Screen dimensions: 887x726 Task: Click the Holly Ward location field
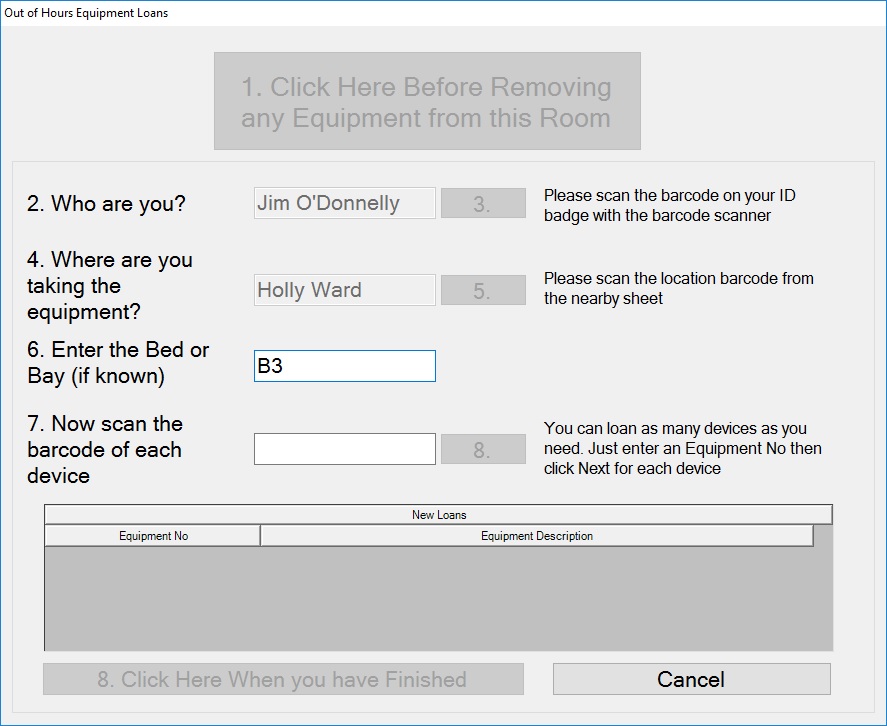(345, 290)
